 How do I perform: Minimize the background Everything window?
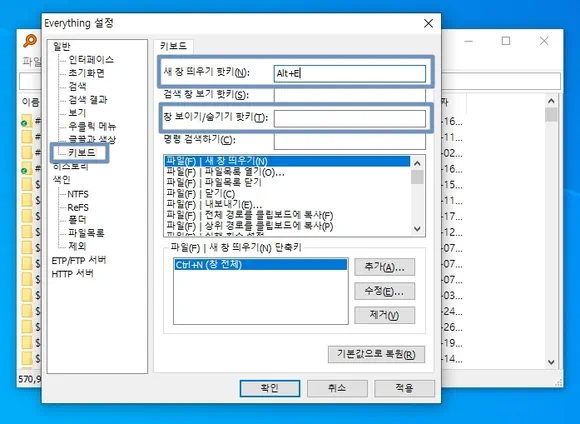click(x=469, y=41)
